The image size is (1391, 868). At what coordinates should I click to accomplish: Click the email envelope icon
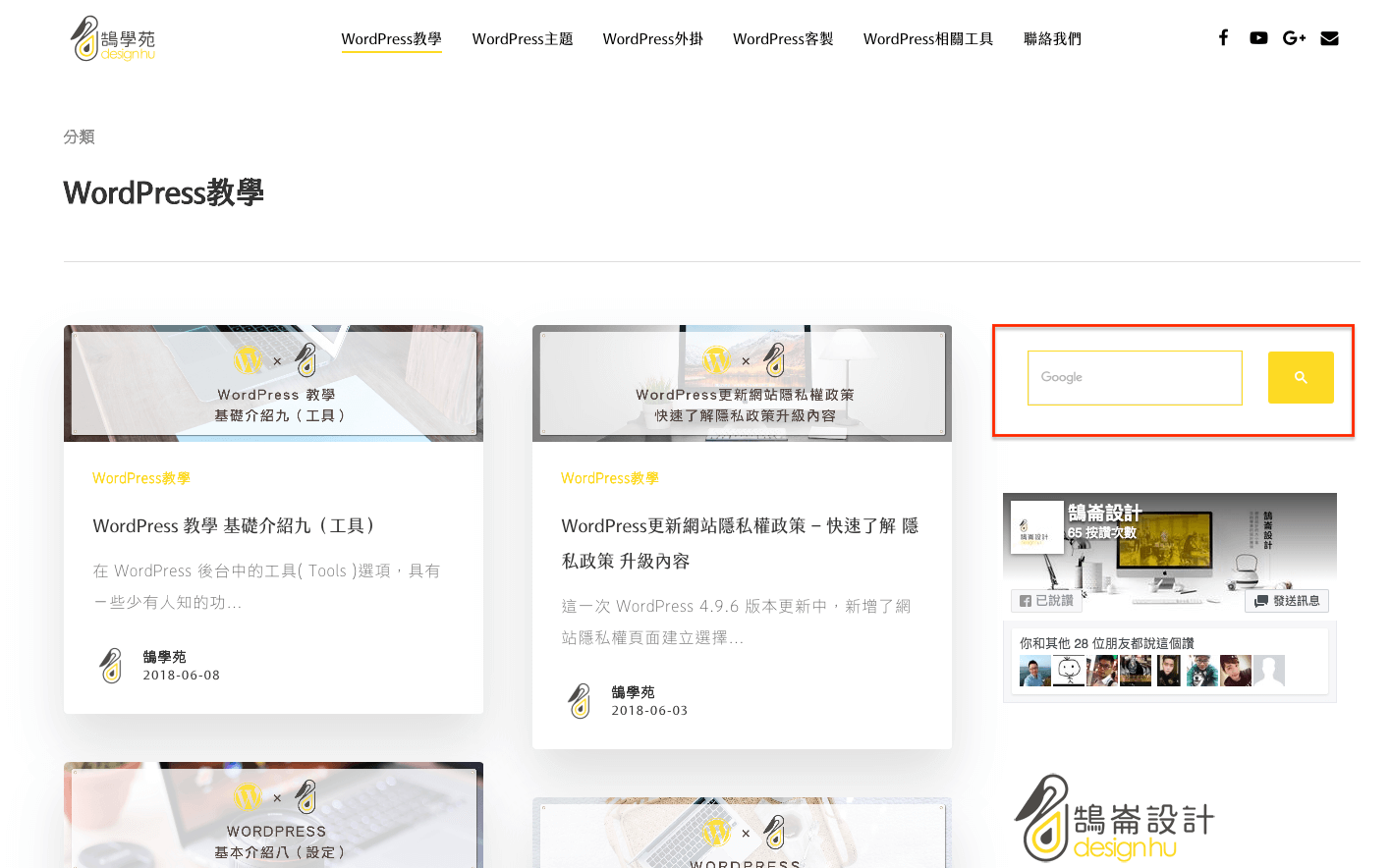(1329, 38)
